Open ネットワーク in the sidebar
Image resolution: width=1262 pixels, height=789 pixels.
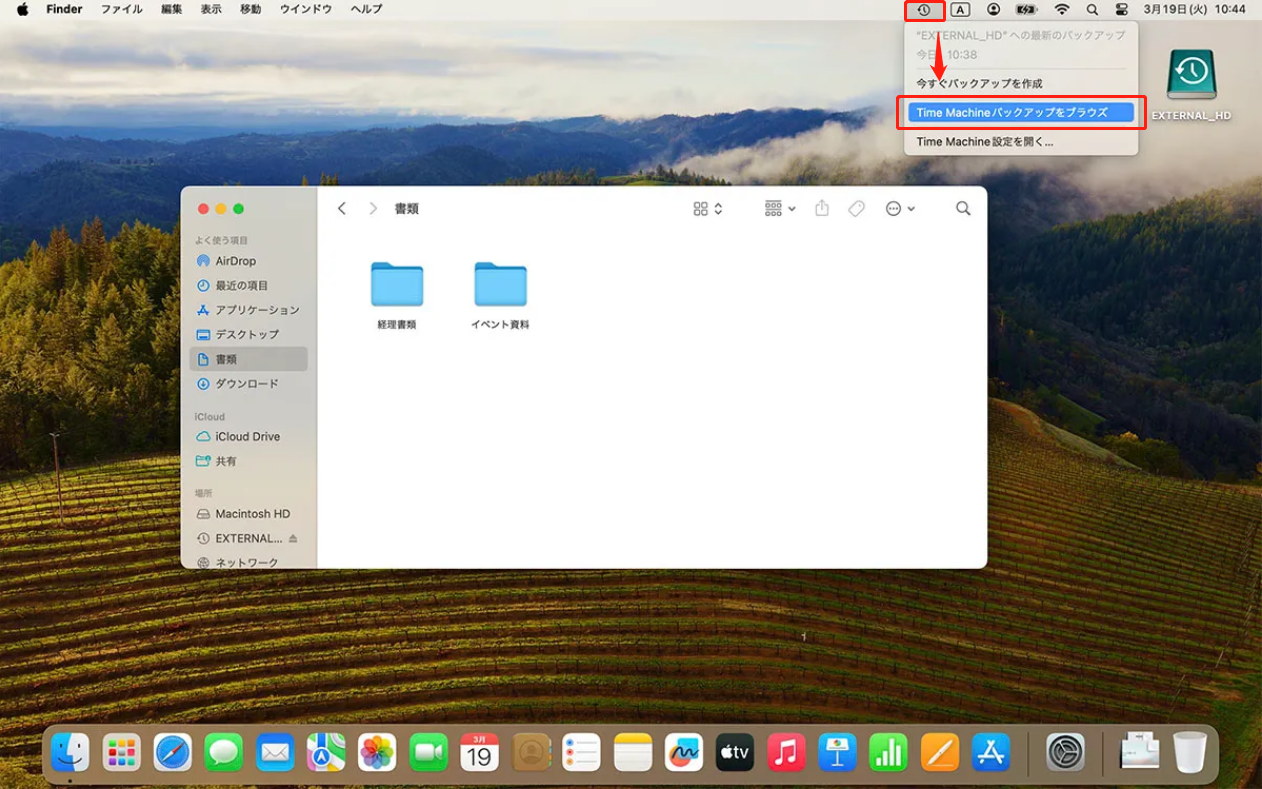pyautogui.click(x=248, y=563)
